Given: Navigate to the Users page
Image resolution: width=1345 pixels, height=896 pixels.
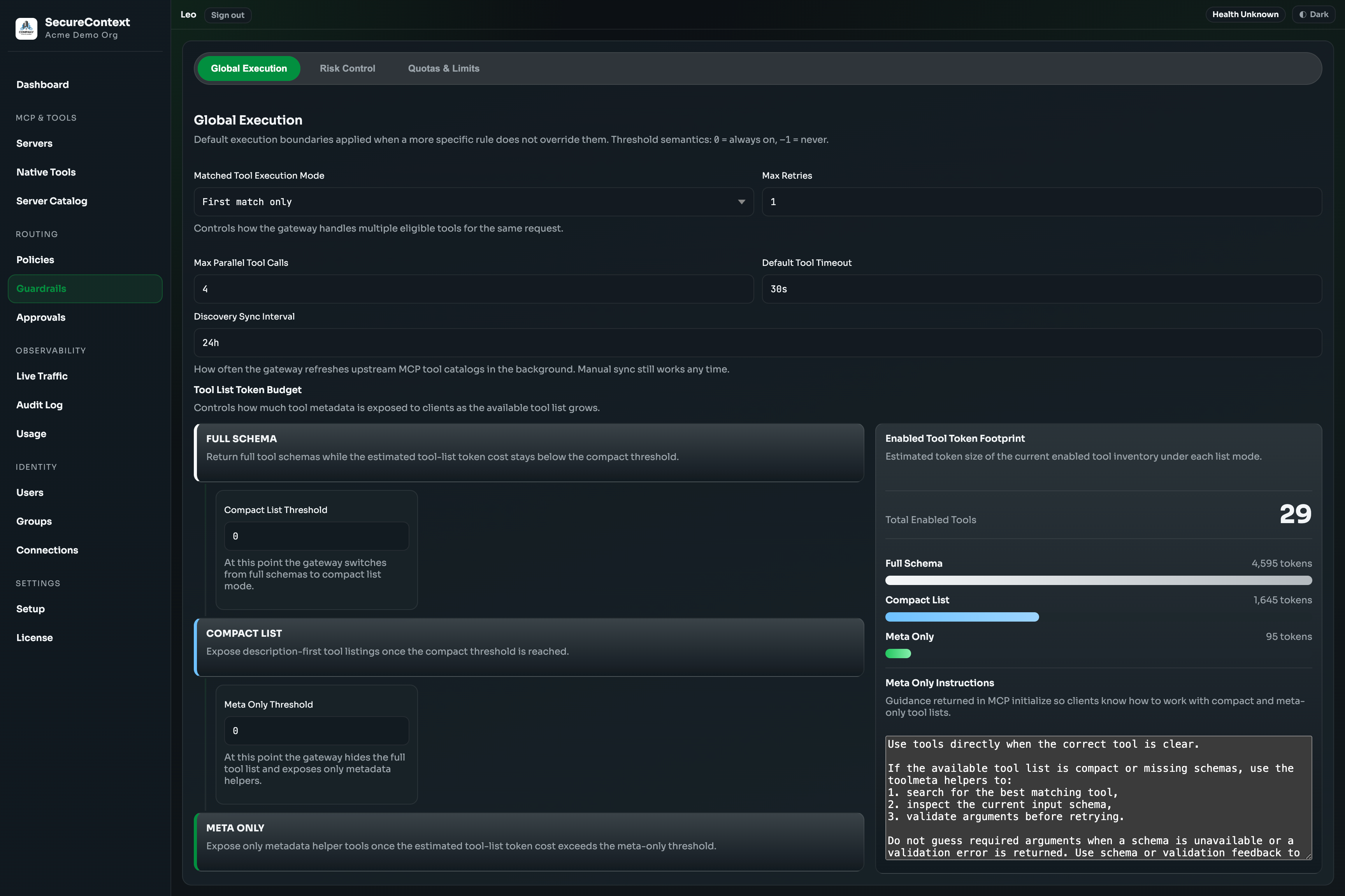Looking at the screenshot, I should coord(30,492).
